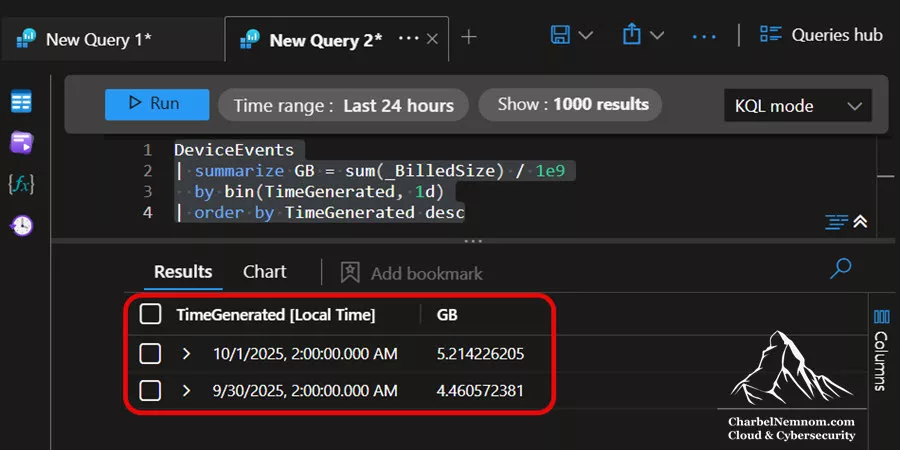Sort by TimeGenerated [Local Time] column header
900x450 pixels.
(276, 315)
